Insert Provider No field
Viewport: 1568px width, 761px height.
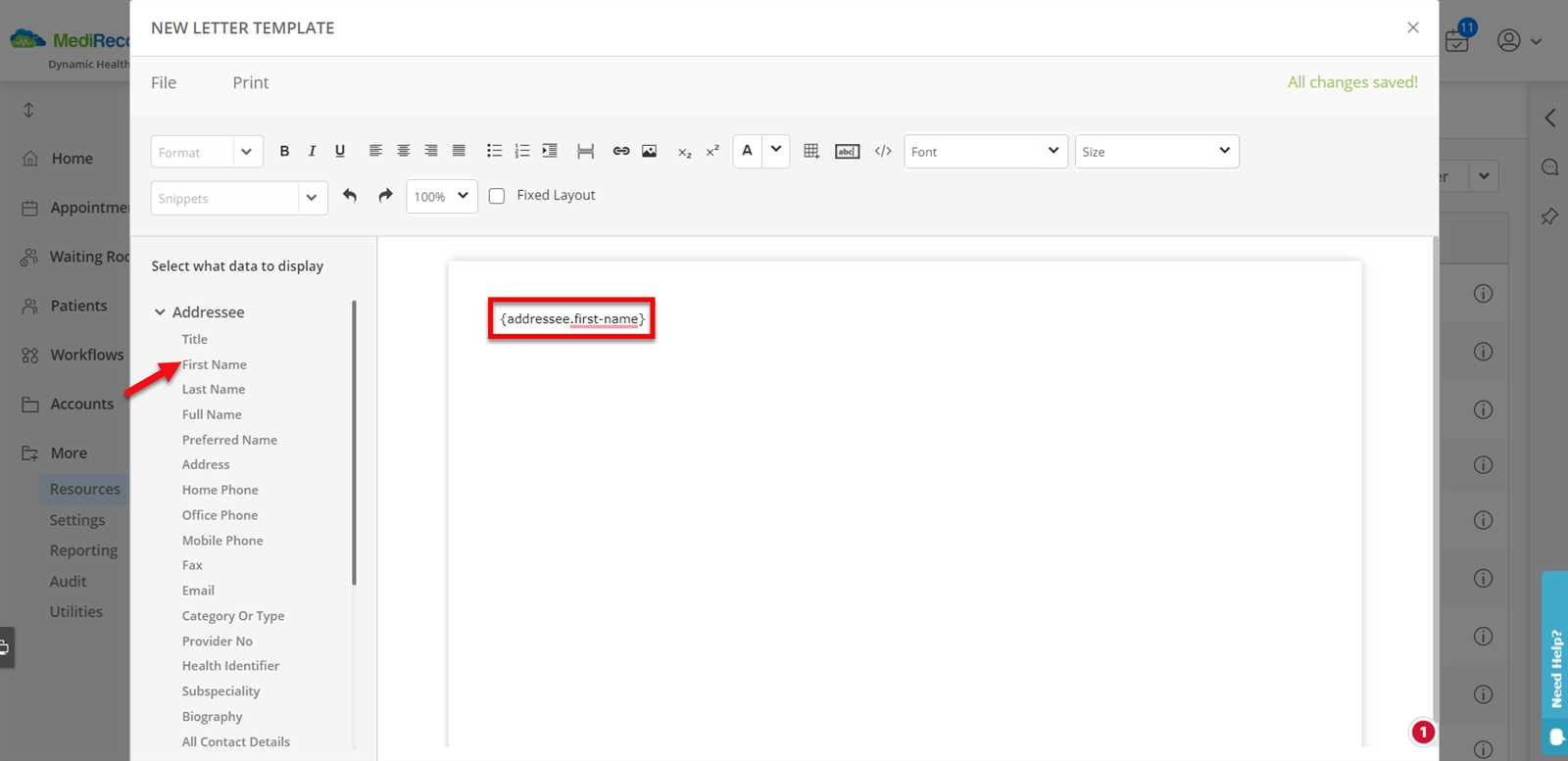[218, 642]
